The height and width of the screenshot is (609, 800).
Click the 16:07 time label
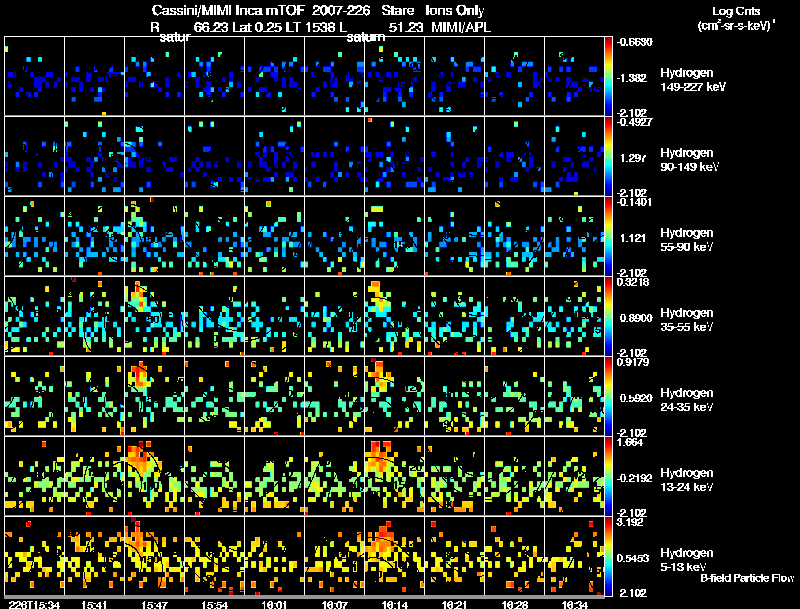click(x=334, y=605)
